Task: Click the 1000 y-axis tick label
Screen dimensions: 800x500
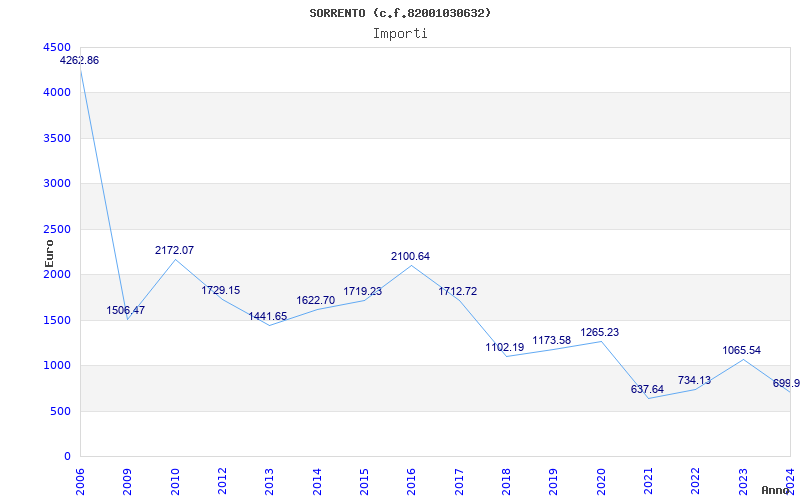Action: click(57, 366)
